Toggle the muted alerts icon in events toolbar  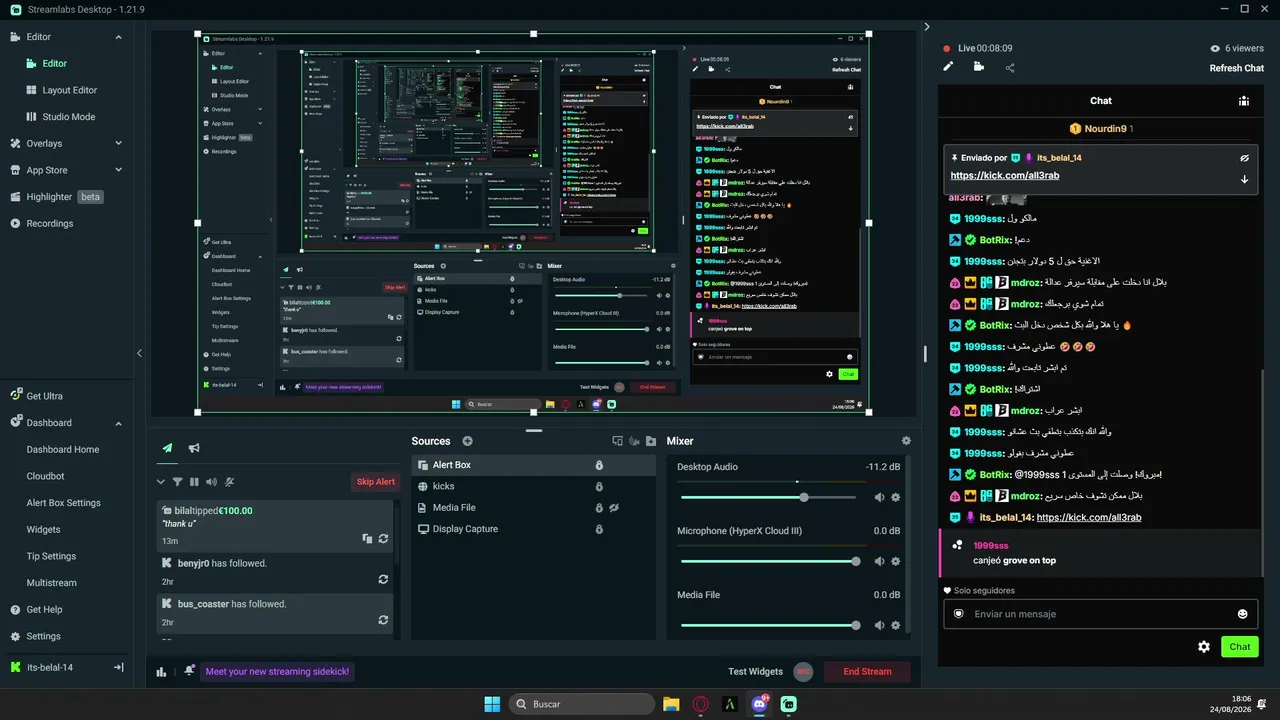pos(230,482)
